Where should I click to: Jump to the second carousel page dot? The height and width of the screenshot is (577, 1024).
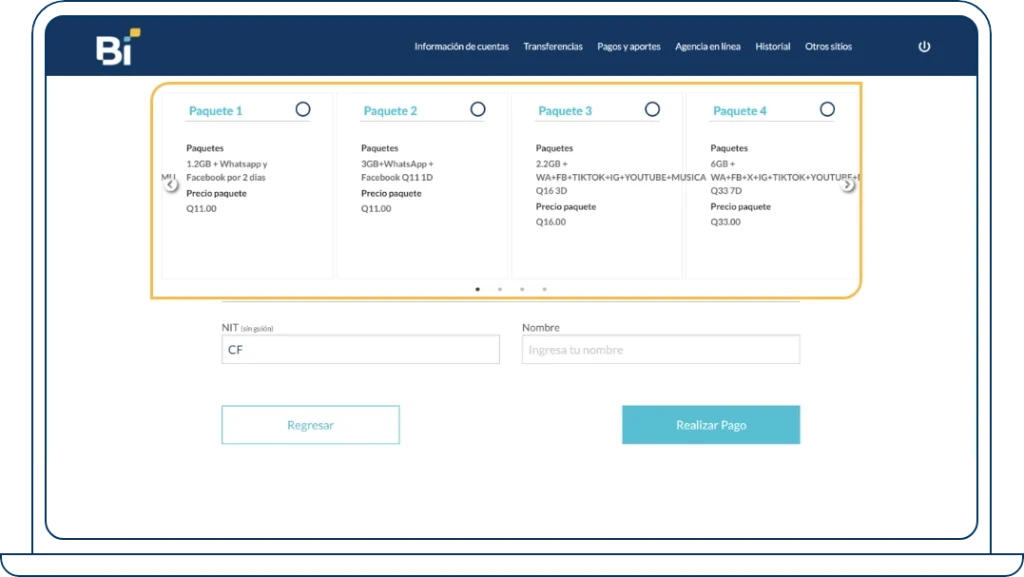point(500,289)
